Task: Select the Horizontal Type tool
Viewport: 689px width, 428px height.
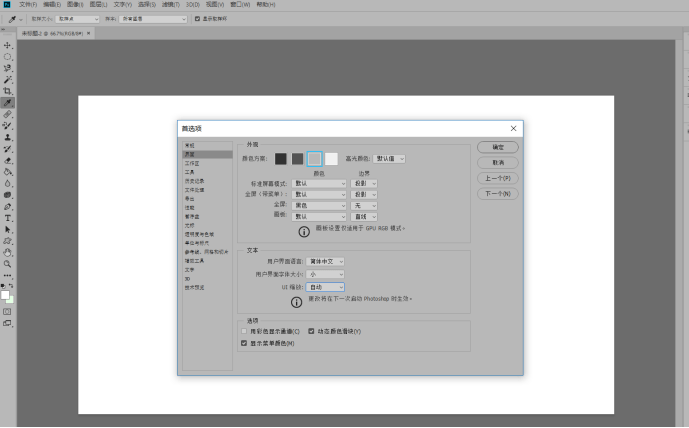Action: tap(8, 217)
